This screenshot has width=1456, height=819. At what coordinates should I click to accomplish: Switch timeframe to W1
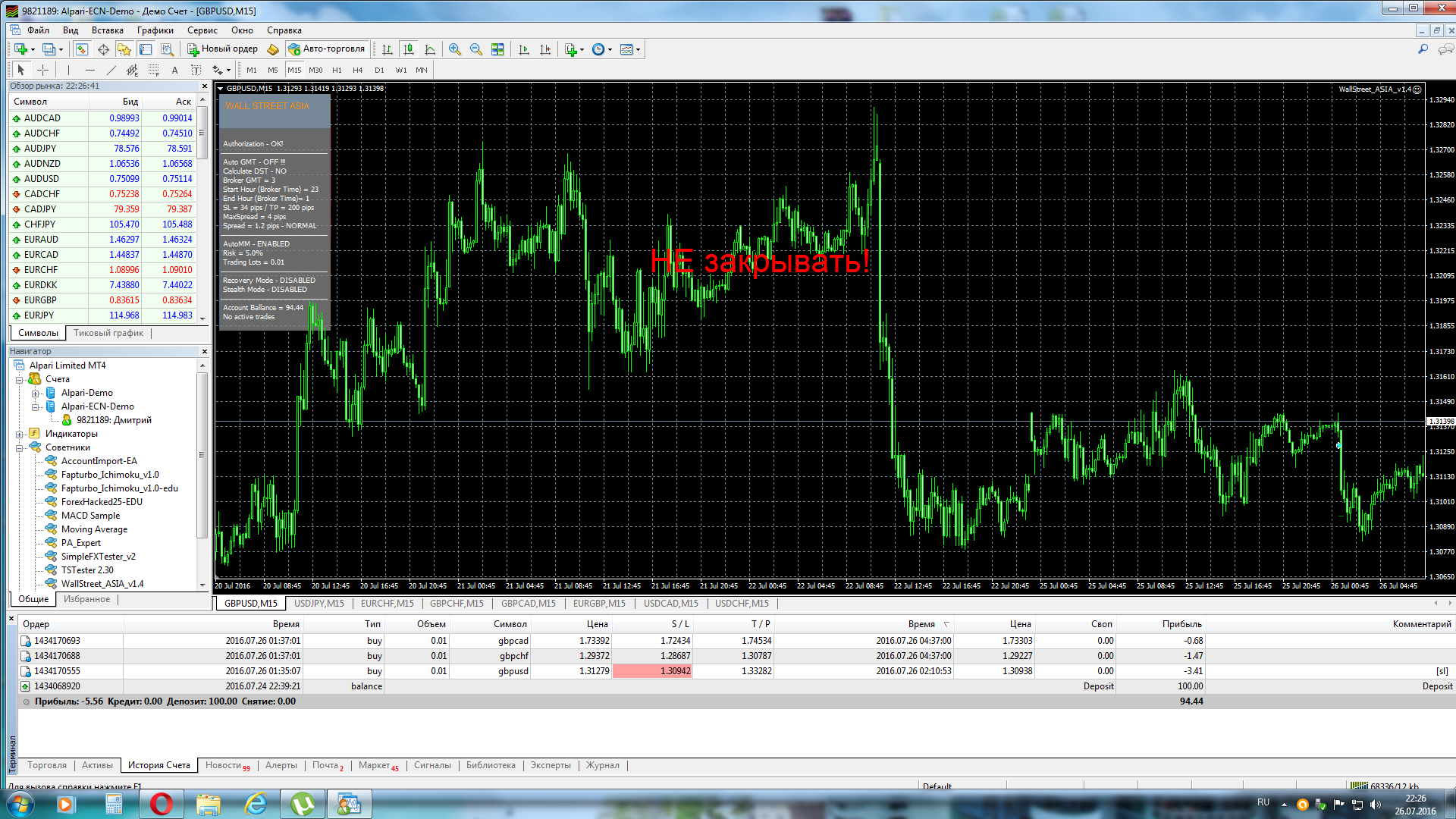[x=401, y=70]
